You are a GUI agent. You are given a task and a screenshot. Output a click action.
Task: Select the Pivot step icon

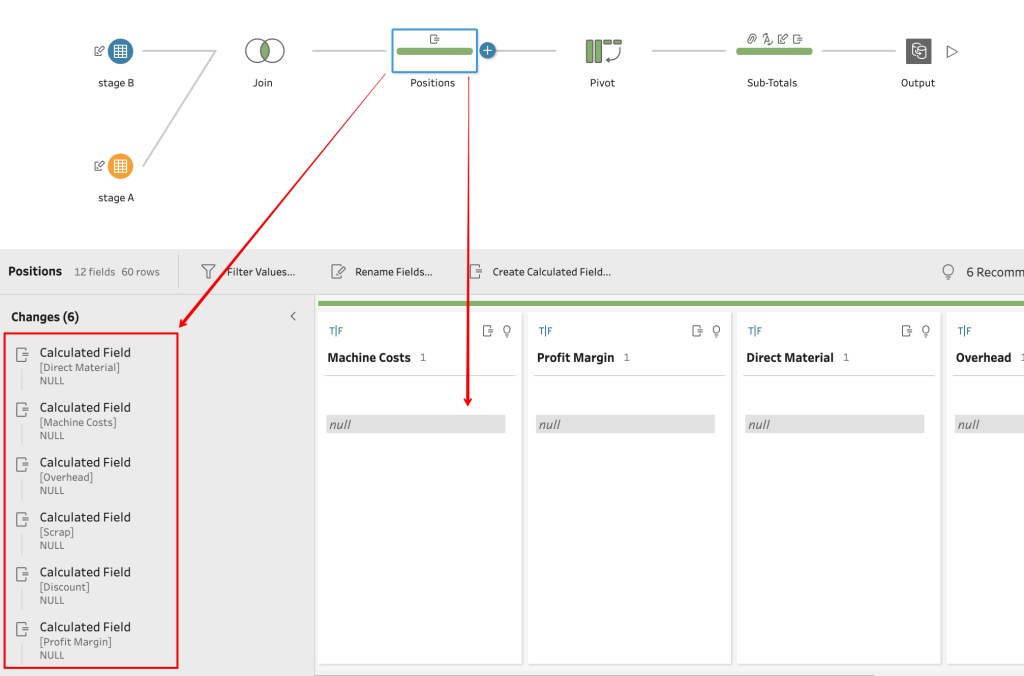603,50
